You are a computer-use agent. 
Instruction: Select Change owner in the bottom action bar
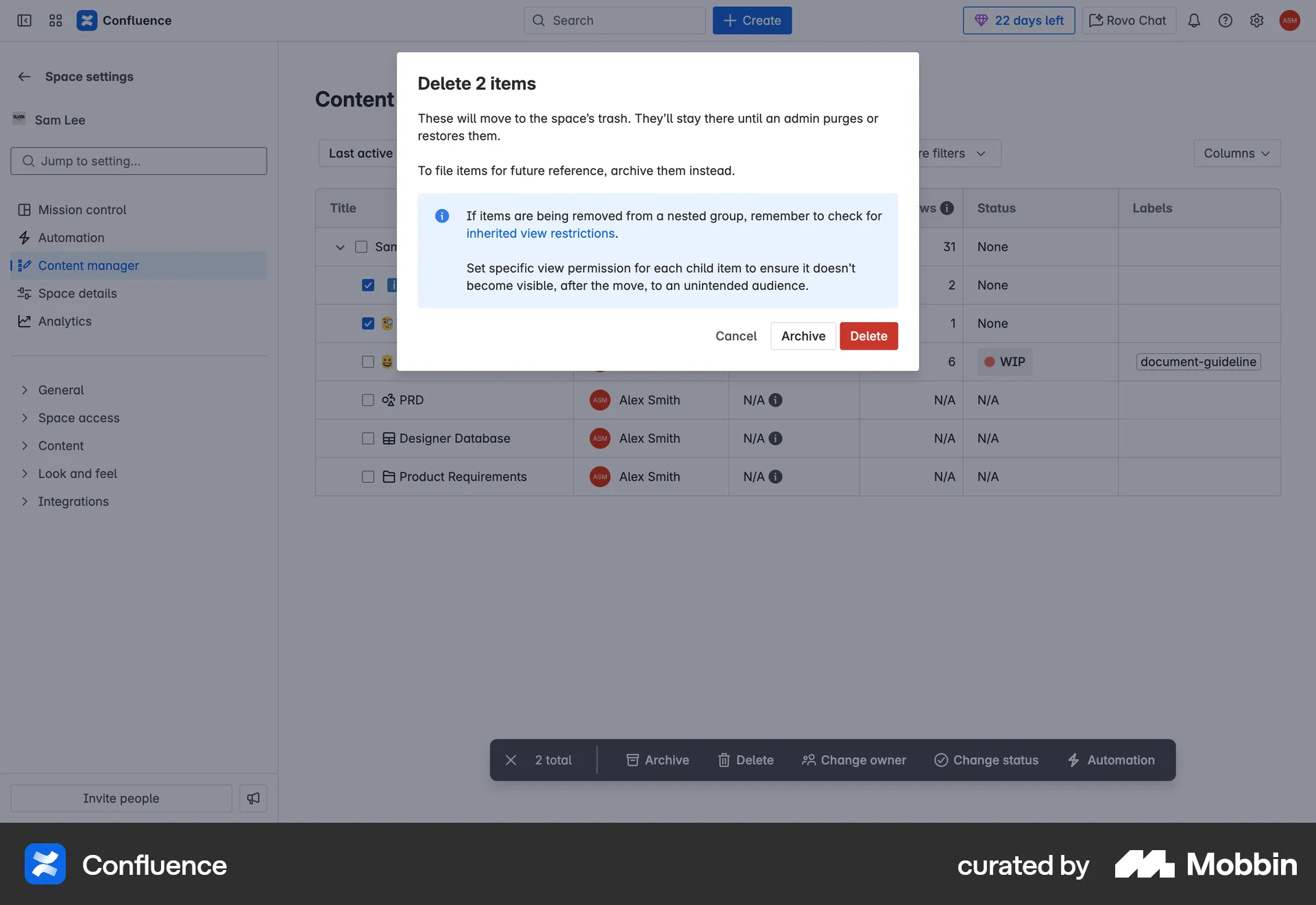(x=853, y=760)
